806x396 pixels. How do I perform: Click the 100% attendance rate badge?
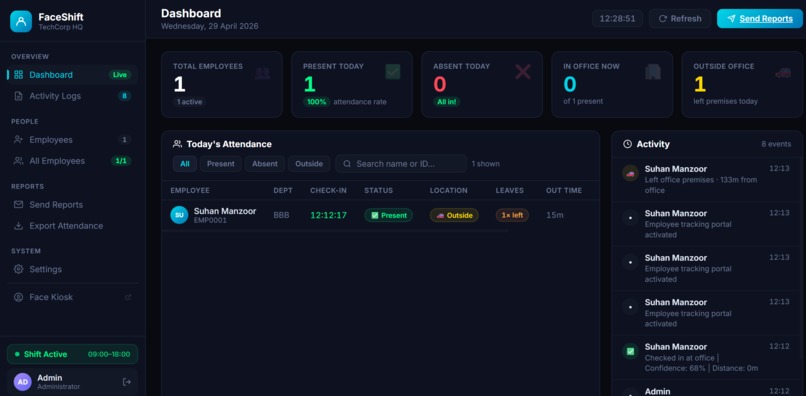317,102
